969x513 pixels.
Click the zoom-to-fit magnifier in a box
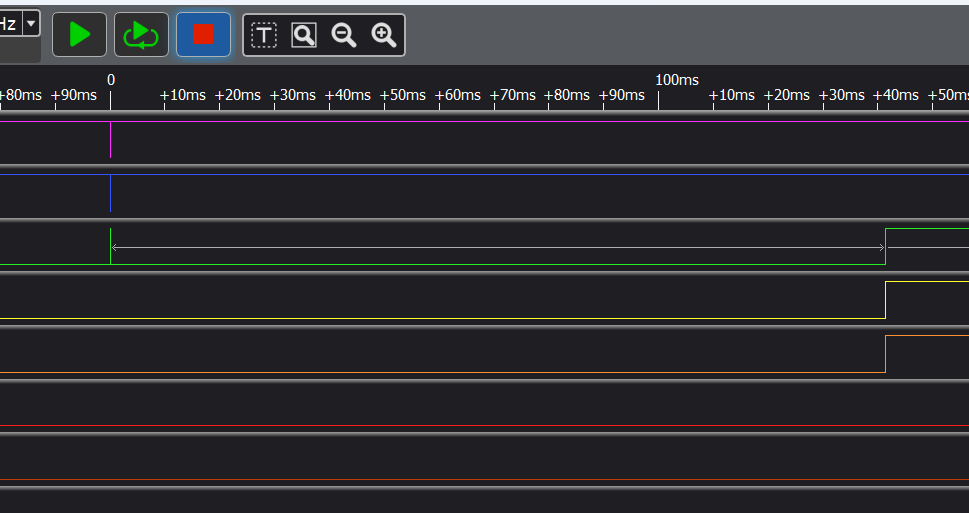click(304, 36)
